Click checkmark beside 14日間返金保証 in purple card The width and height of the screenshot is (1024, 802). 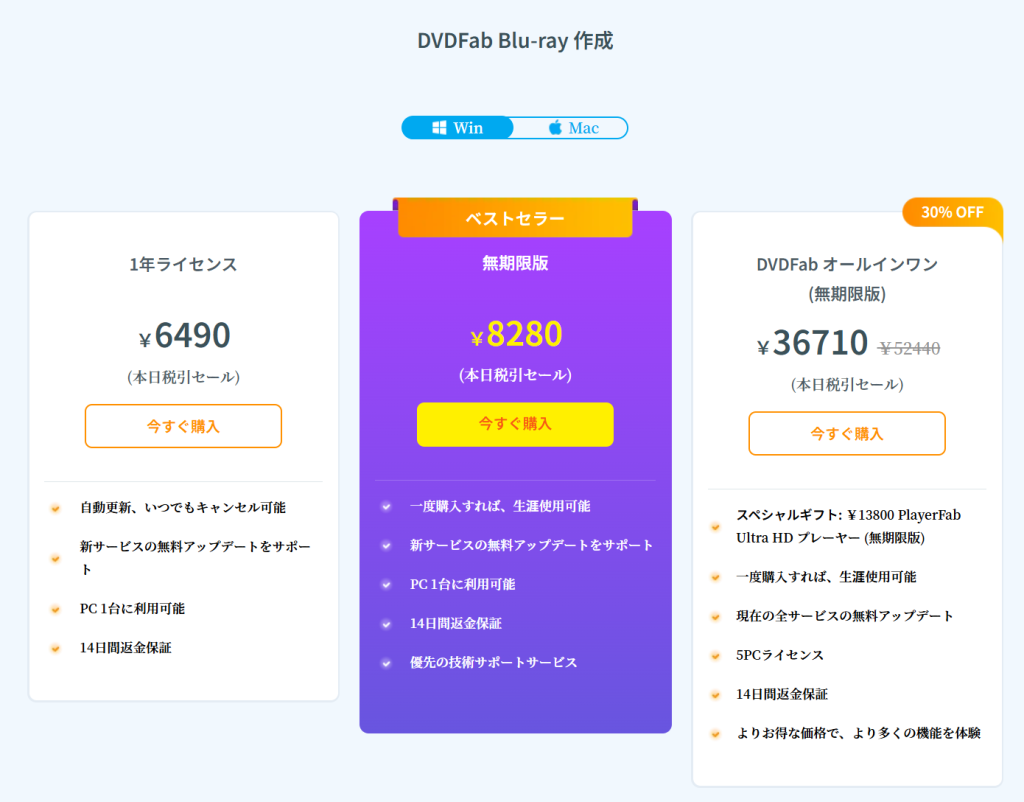tap(387, 624)
